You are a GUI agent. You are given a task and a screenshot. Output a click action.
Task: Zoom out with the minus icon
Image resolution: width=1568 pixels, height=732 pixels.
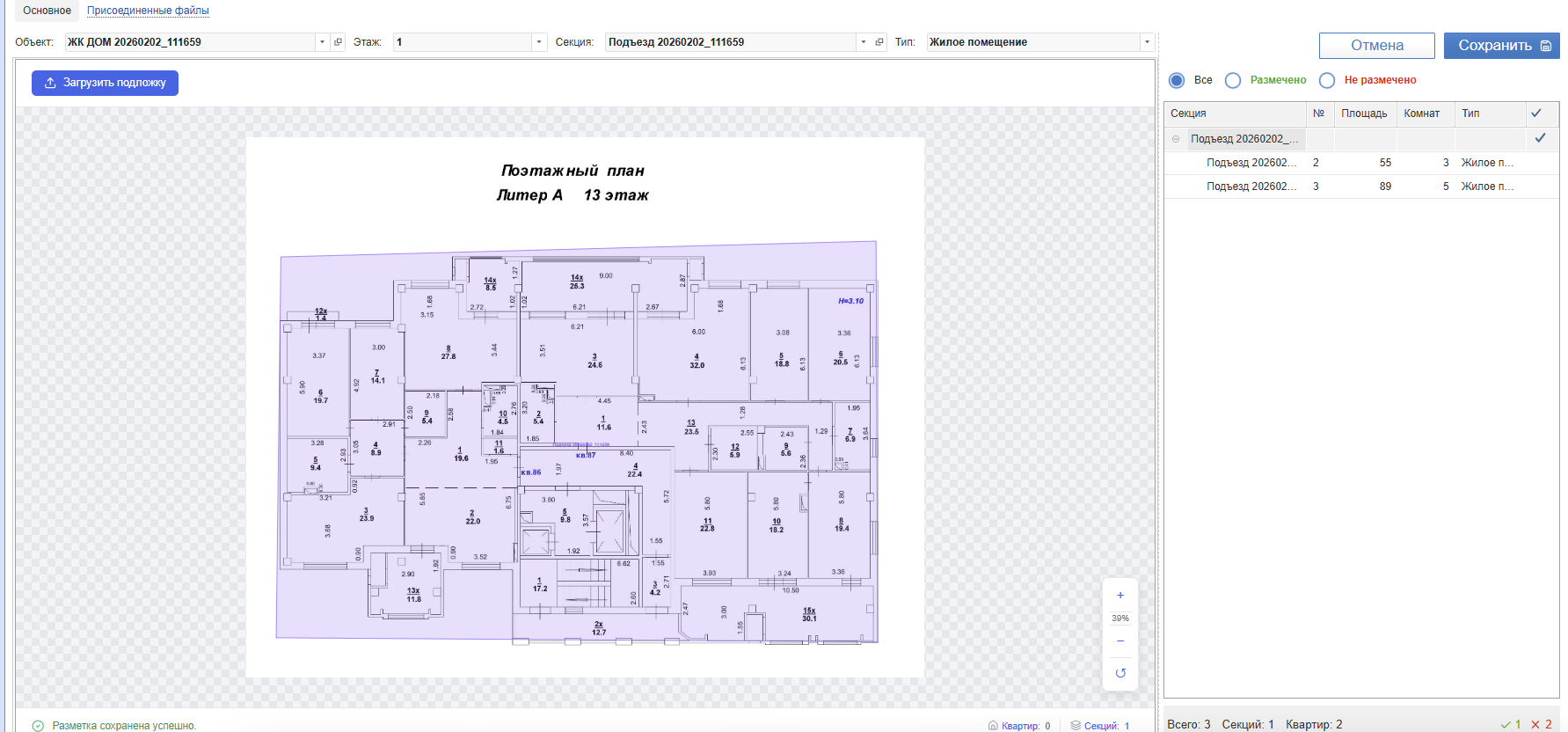pos(1119,641)
